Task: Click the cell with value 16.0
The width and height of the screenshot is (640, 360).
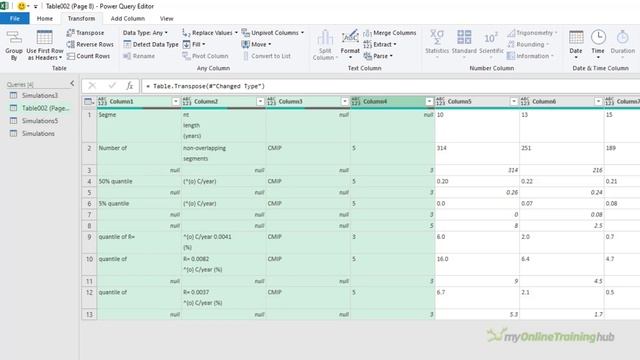Action: tap(477, 264)
